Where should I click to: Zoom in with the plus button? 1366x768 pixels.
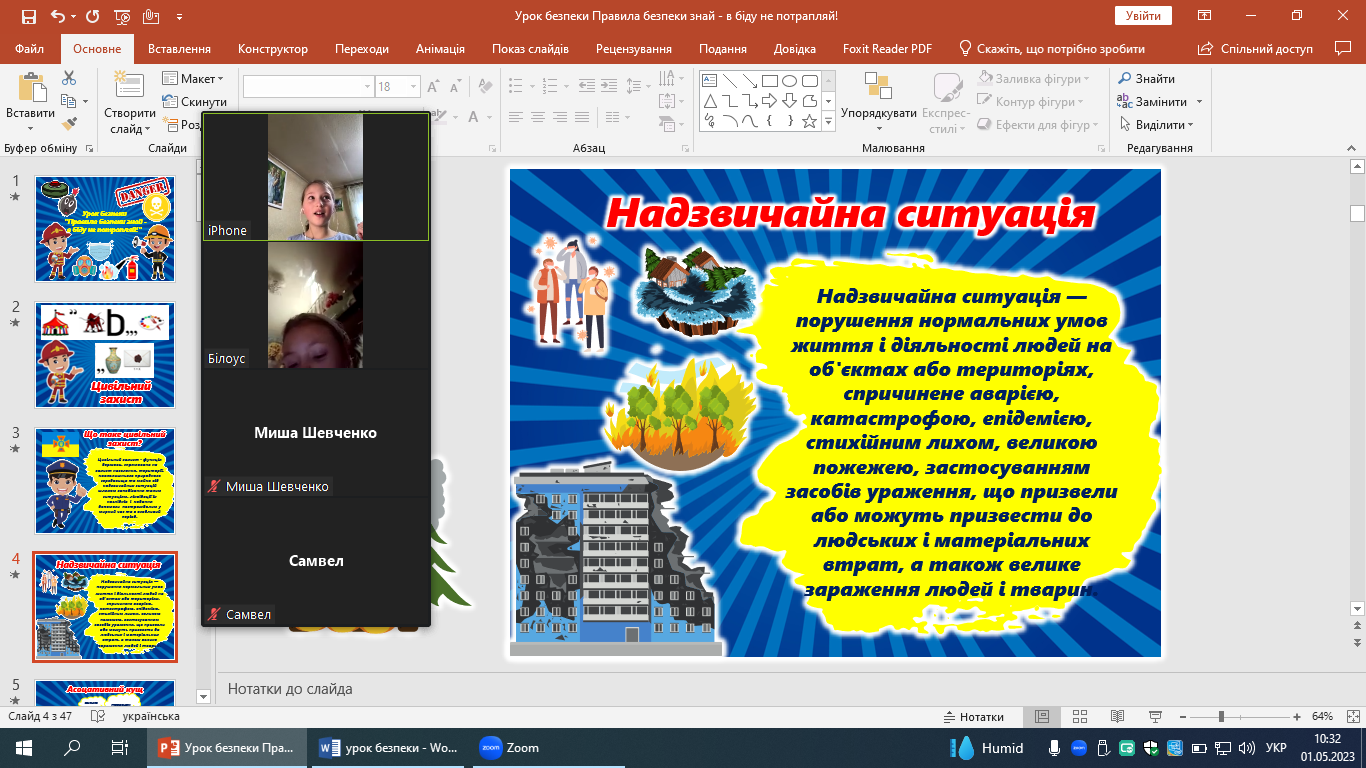tap(1296, 717)
